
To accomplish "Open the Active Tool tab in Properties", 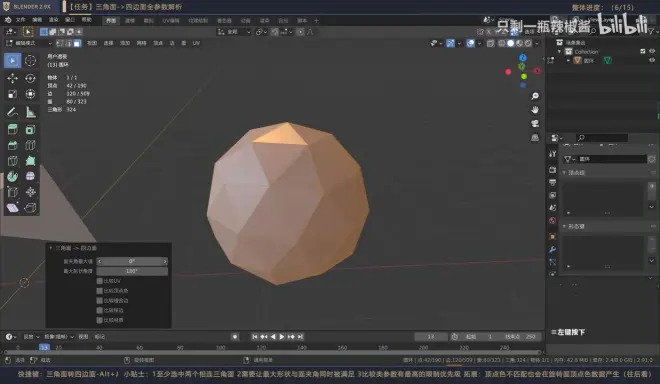I will pyautogui.click(x=553, y=154).
